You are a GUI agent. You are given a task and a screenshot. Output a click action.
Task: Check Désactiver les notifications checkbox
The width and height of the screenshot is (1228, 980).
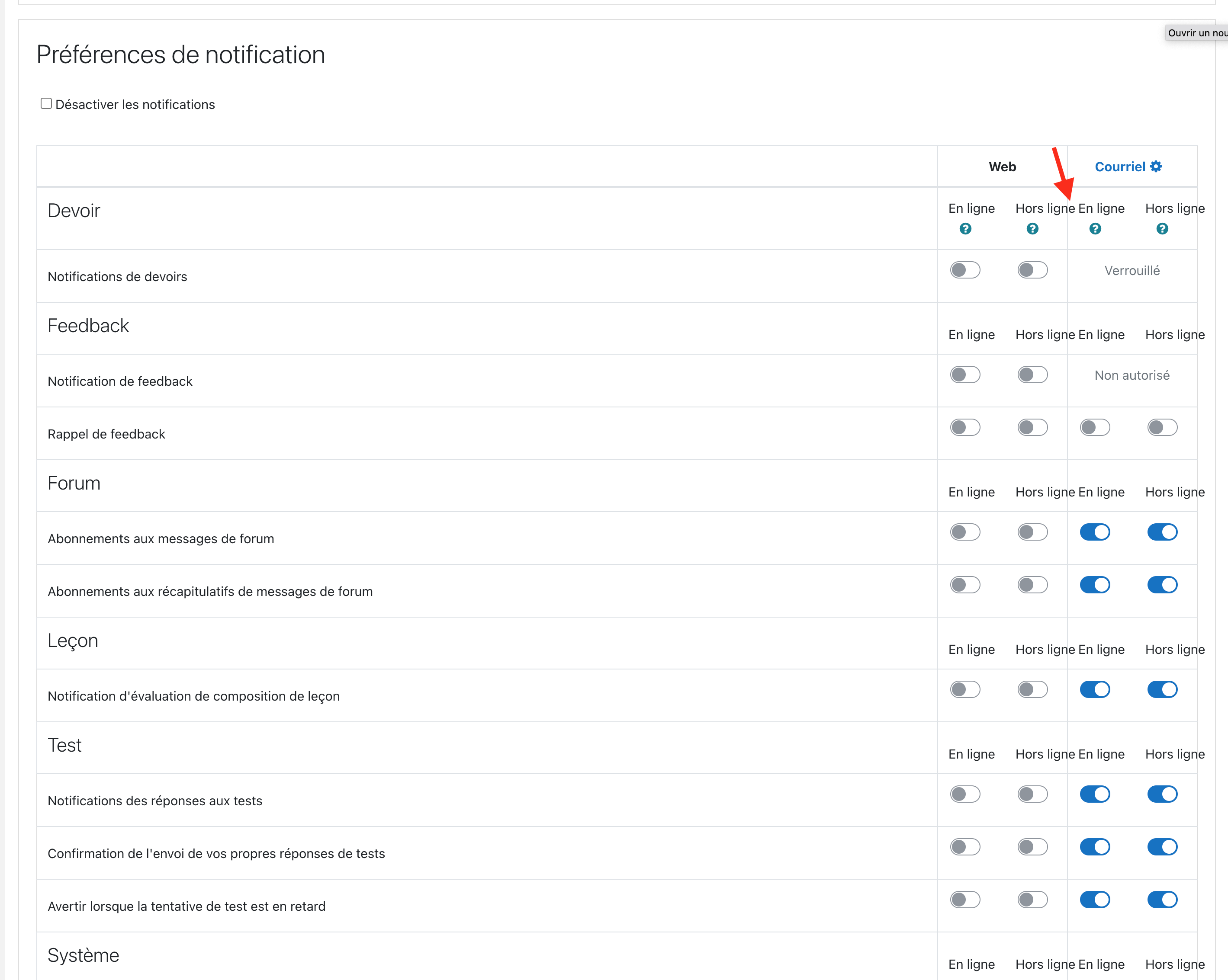point(46,103)
